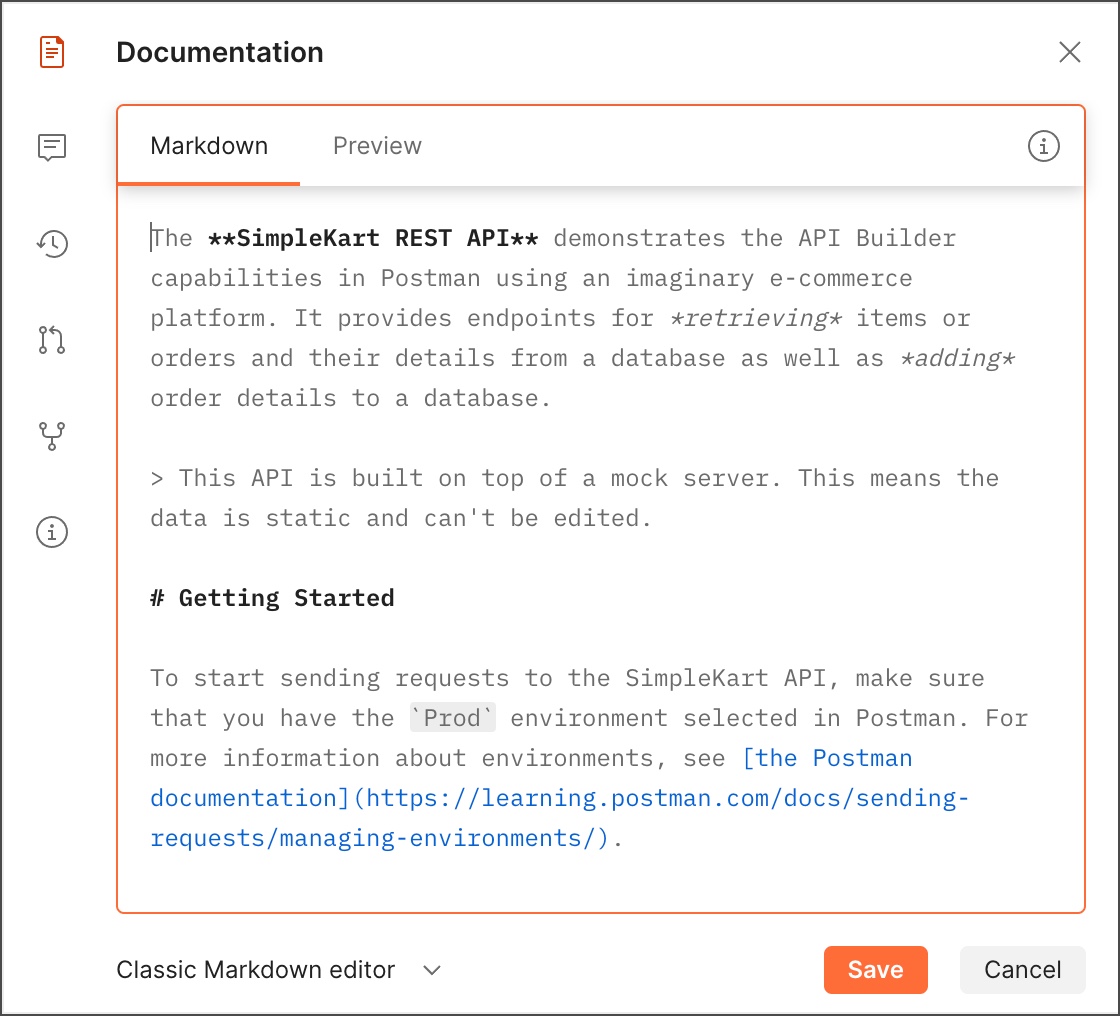Click the Prod inline code text
Image resolution: width=1120 pixels, height=1016 pixels.
[x=453, y=718]
